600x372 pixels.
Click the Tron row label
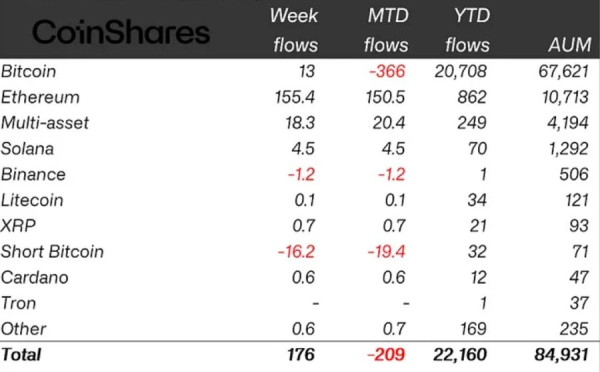coord(18,303)
